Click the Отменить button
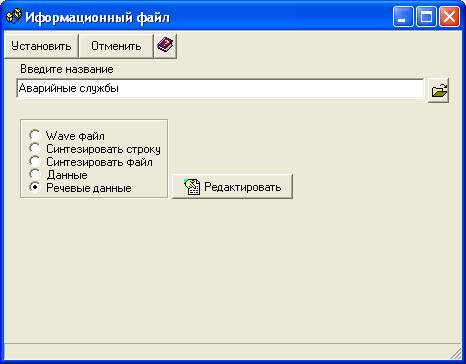Screen dimensions: 466x364 (116, 46)
